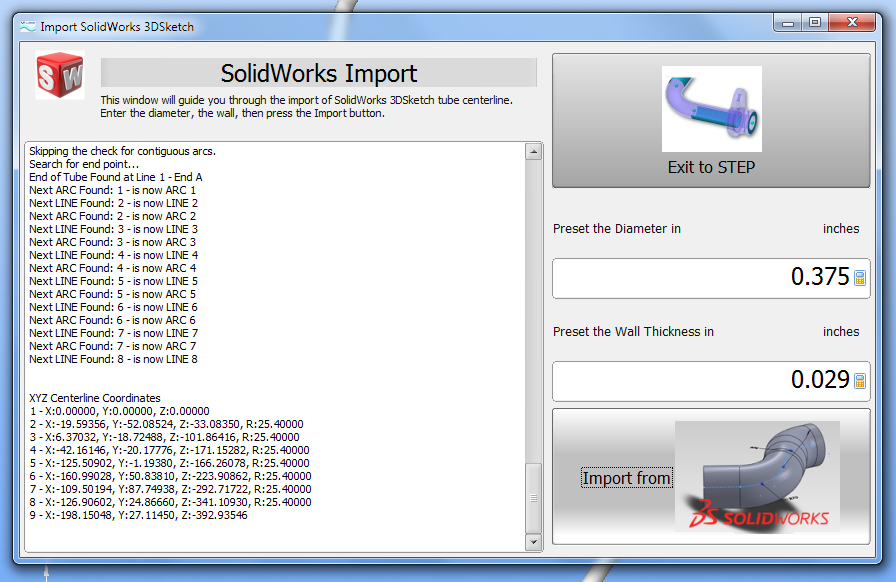The image size is (896, 582).
Task: Select the 'End of Tube Found' log line
Action: tap(116, 177)
